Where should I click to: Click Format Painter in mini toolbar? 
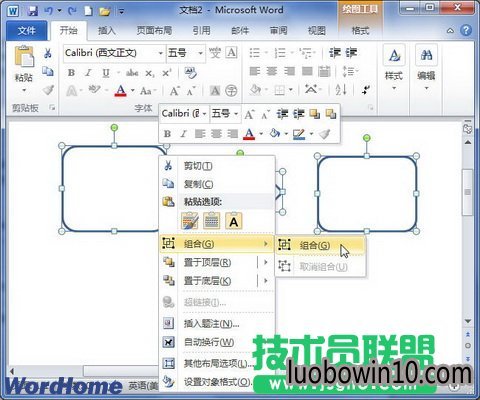point(324,134)
